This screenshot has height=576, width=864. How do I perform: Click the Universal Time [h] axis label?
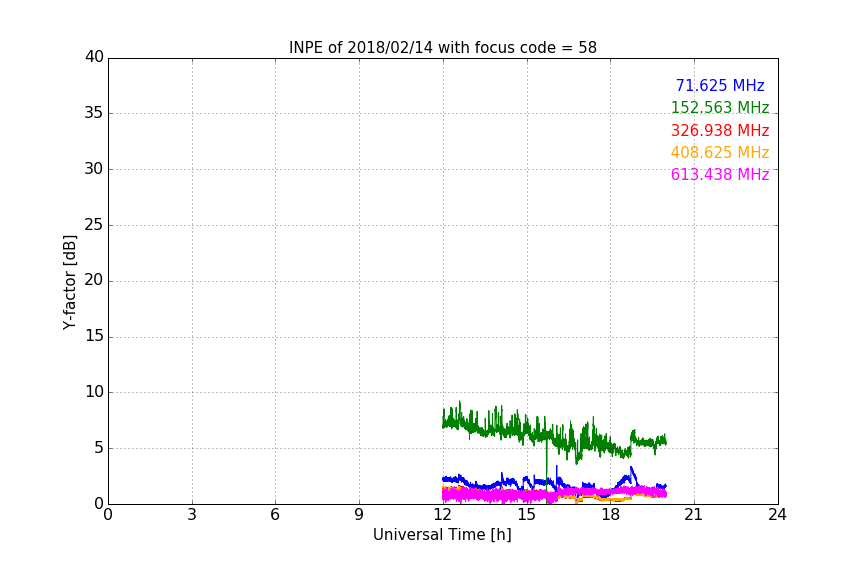442,535
